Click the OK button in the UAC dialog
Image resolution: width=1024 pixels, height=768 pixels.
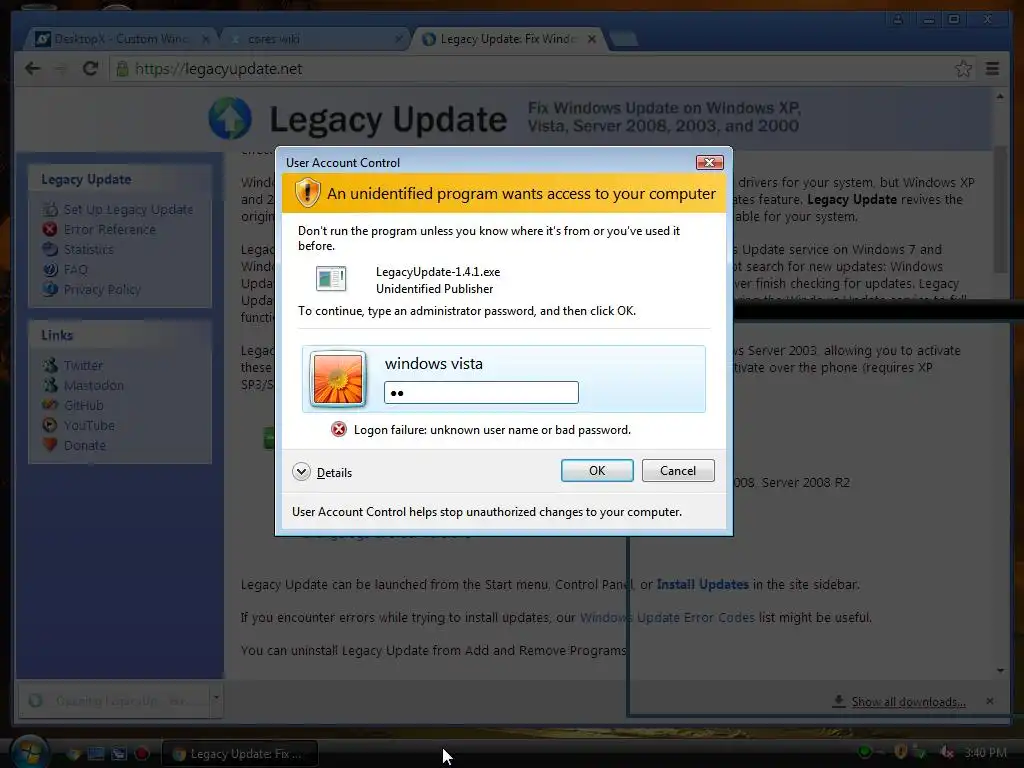tap(597, 470)
